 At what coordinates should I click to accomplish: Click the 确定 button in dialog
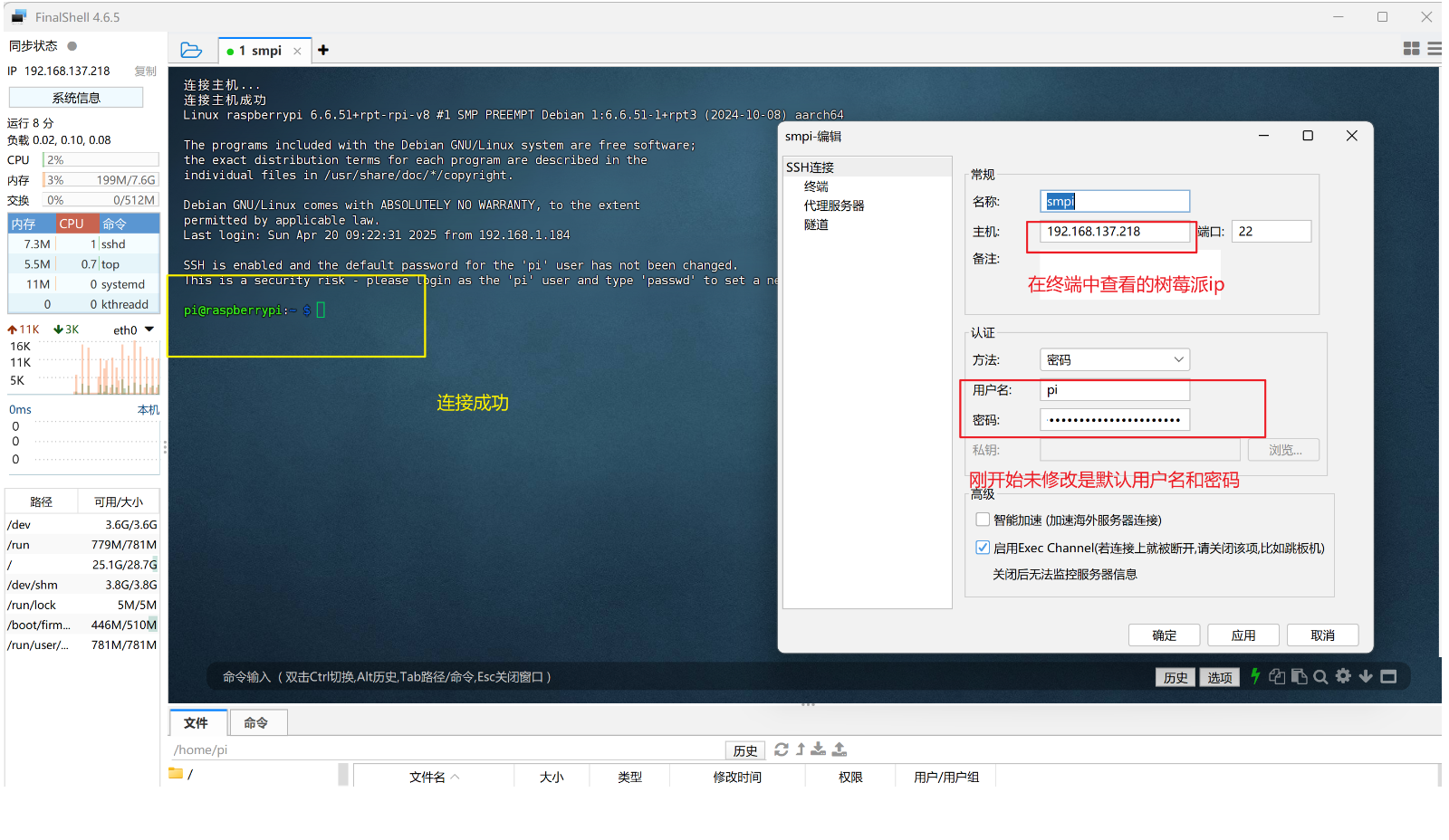point(1164,635)
